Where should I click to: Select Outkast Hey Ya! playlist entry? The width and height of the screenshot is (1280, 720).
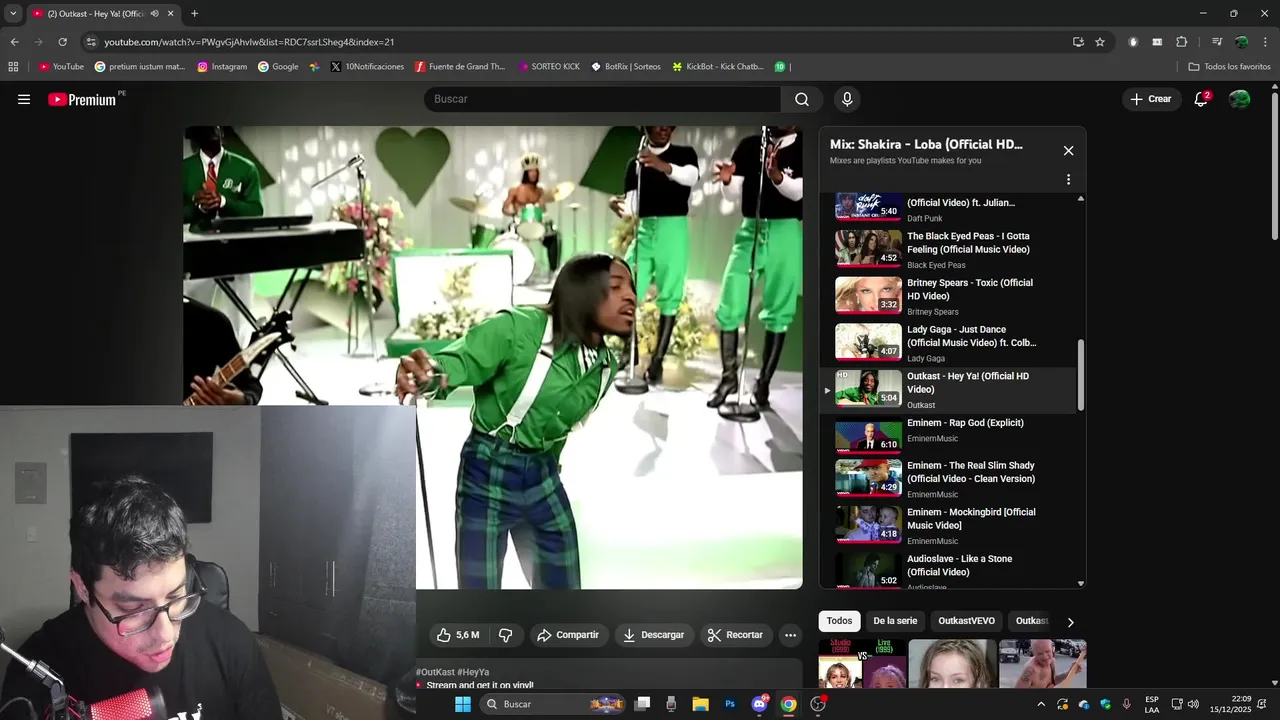pos(948,390)
